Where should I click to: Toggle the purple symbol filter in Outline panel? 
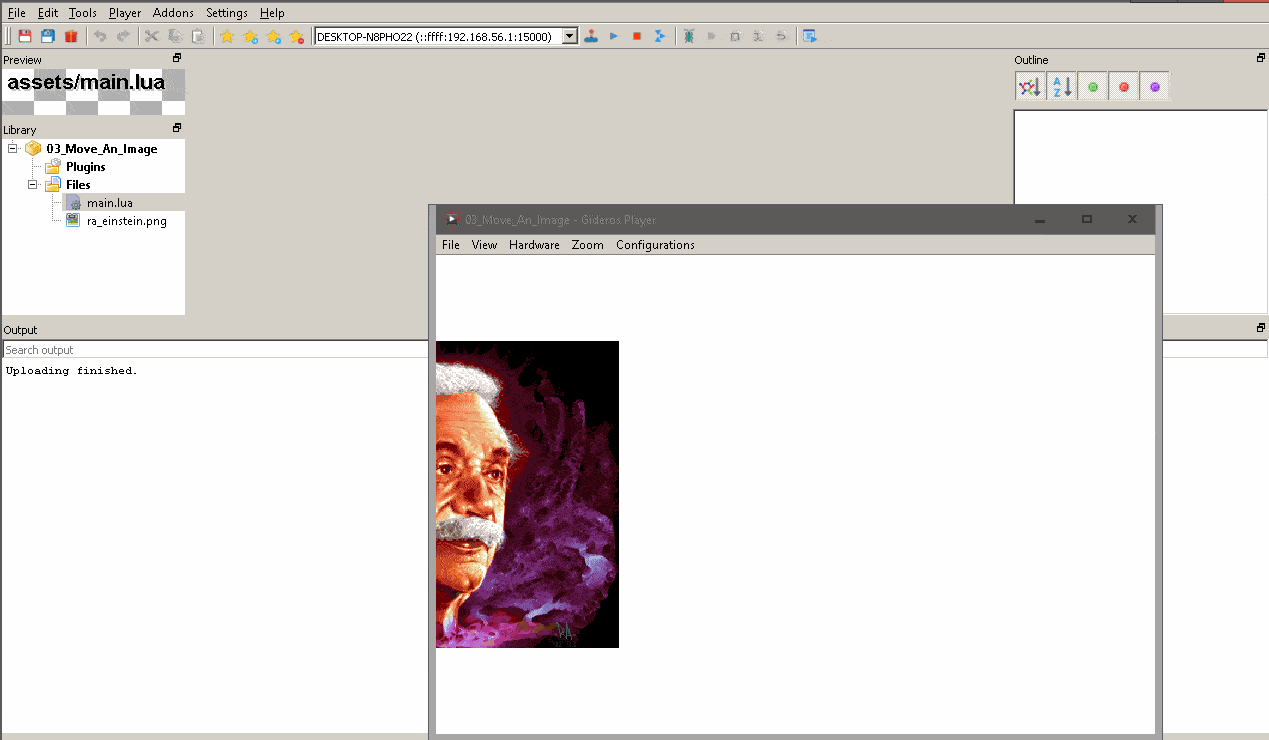click(1154, 86)
